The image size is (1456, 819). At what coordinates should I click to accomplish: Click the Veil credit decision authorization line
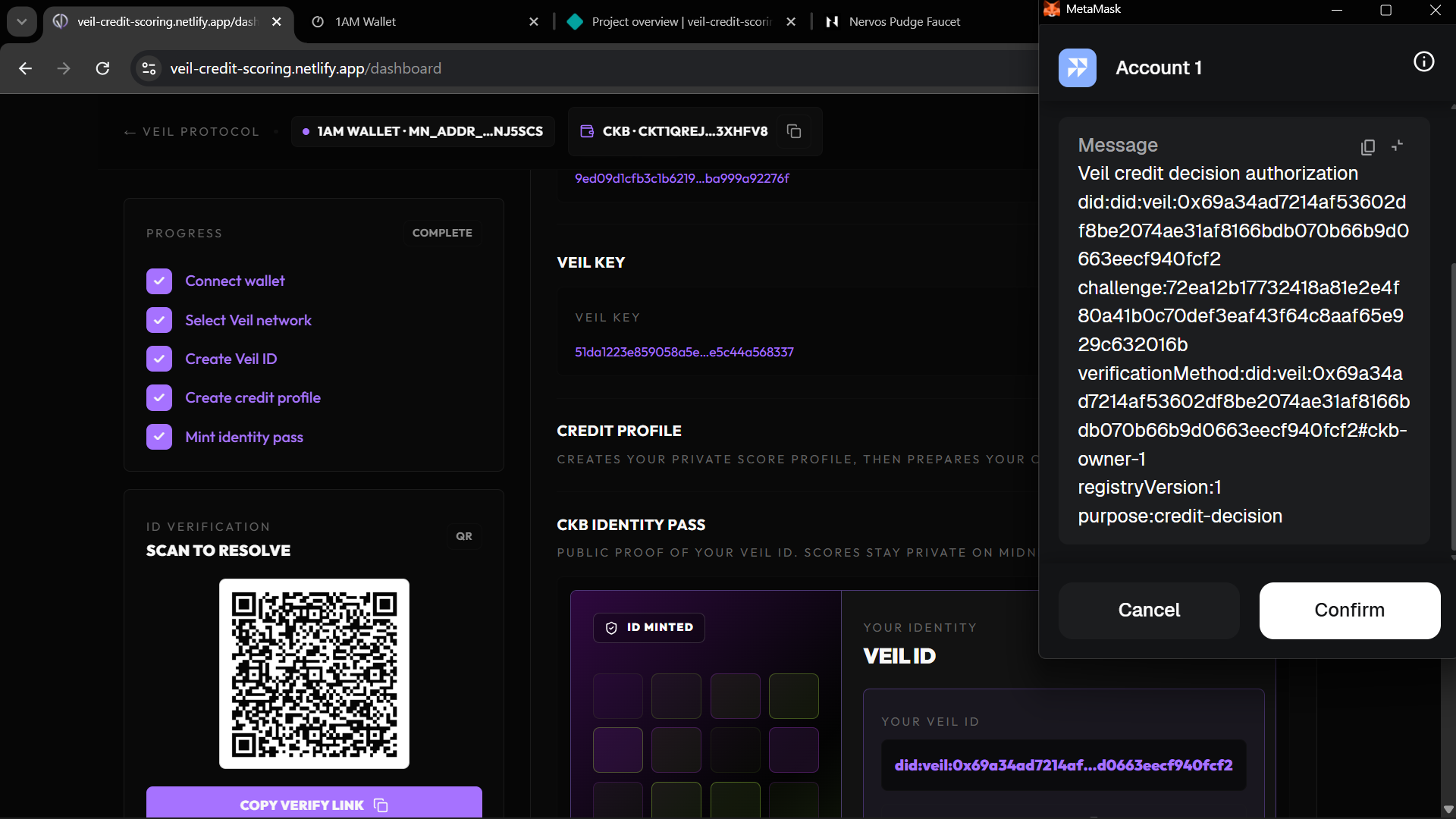click(x=1218, y=174)
